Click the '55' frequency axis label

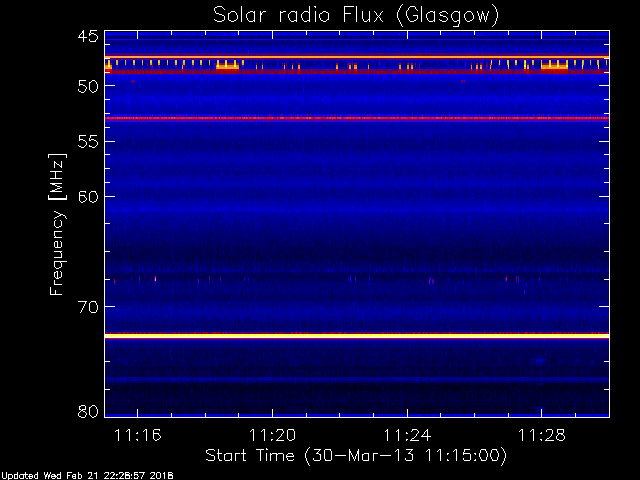(88, 142)
